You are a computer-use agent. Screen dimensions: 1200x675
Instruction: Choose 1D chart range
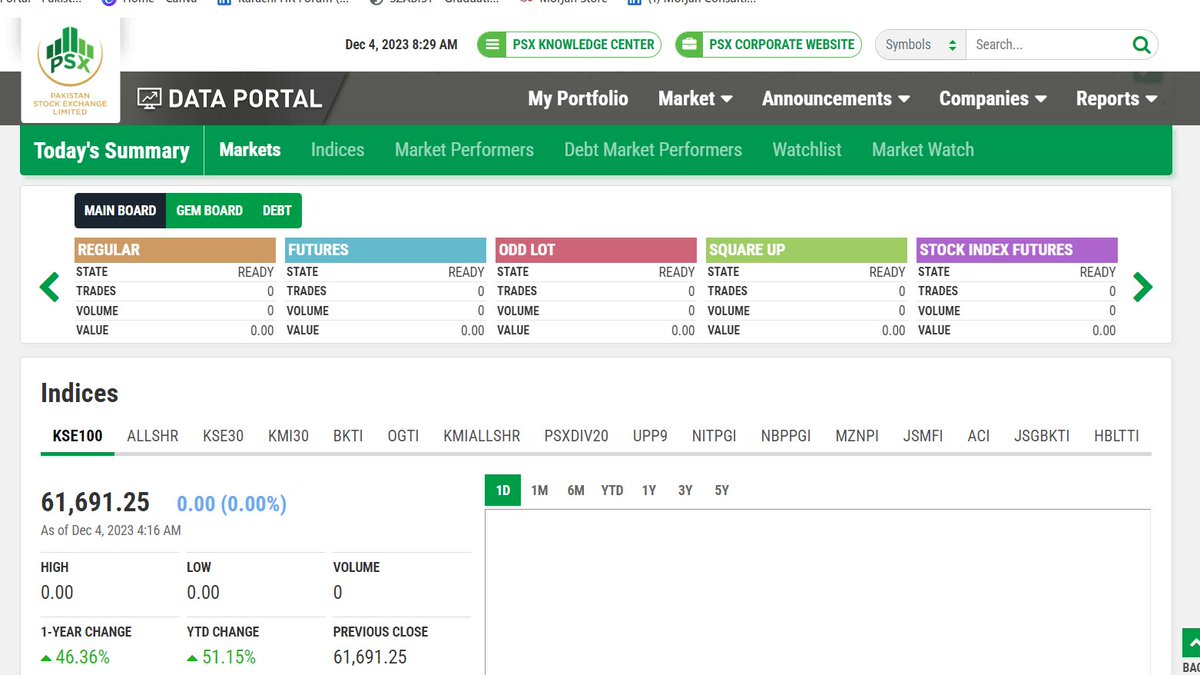pyautogui.click(x=503, y=490)
